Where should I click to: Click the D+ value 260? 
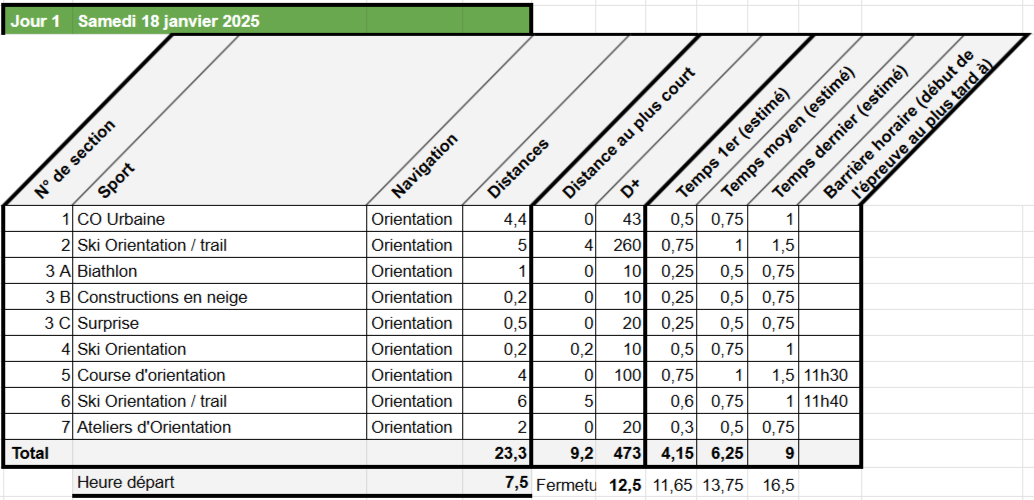pos(625,245)
